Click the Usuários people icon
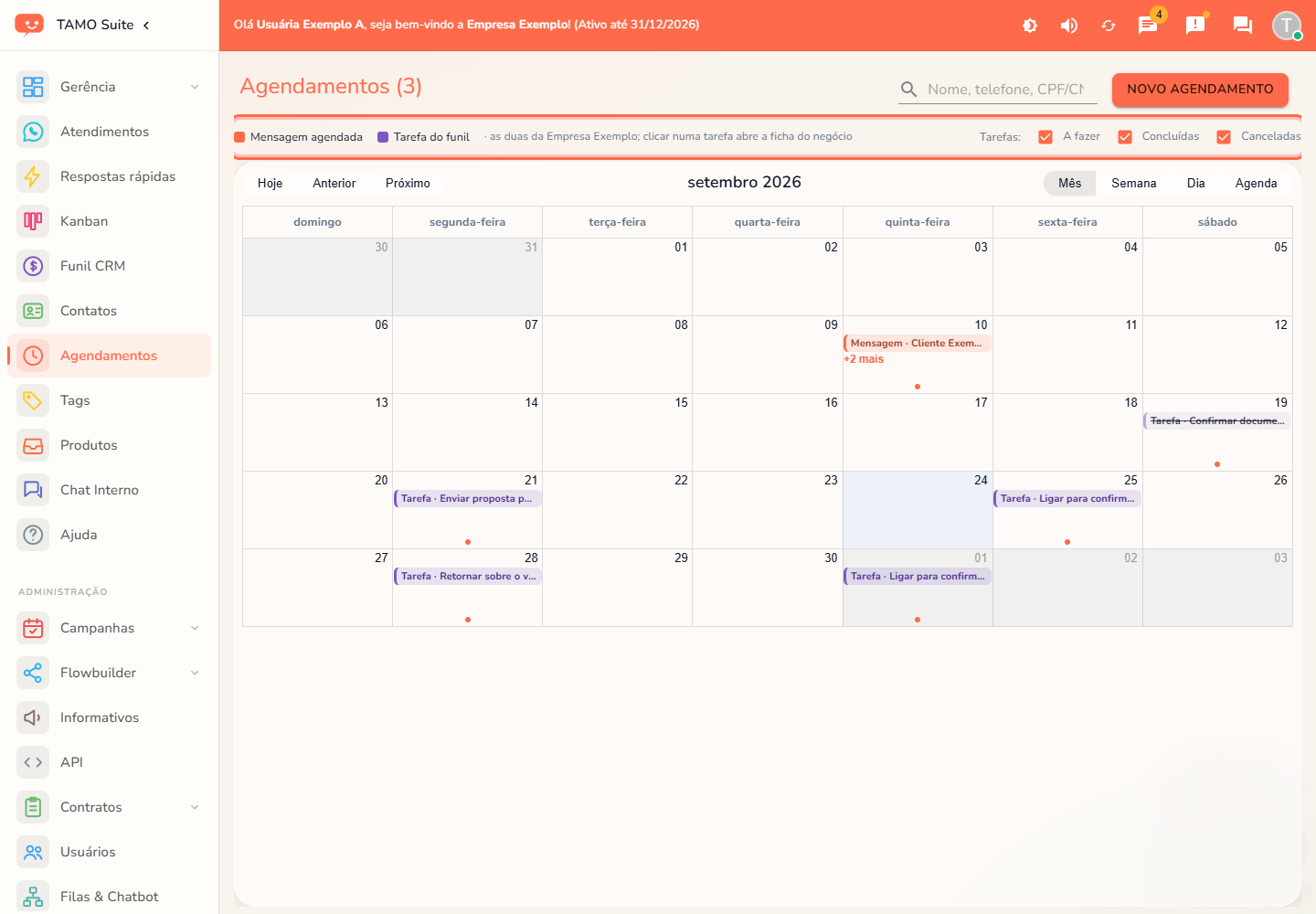Viewport: 1316px width, 914px height. pos(33,852)
